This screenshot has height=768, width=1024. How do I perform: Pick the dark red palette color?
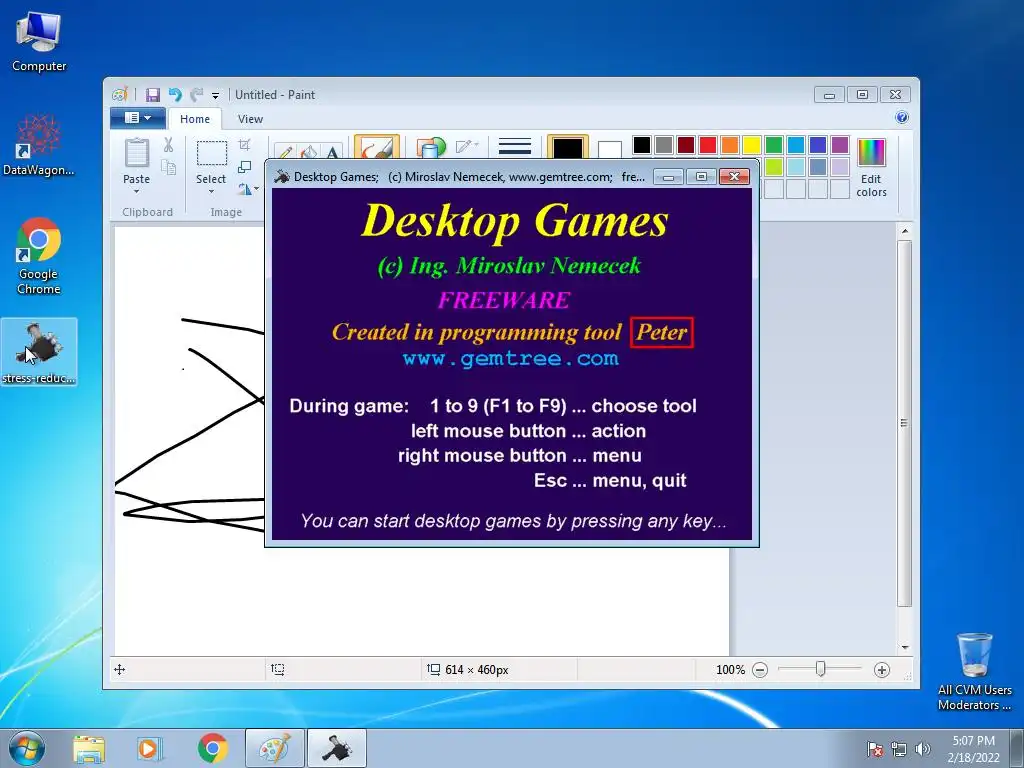pyautogui.click(x=686, y=145)
